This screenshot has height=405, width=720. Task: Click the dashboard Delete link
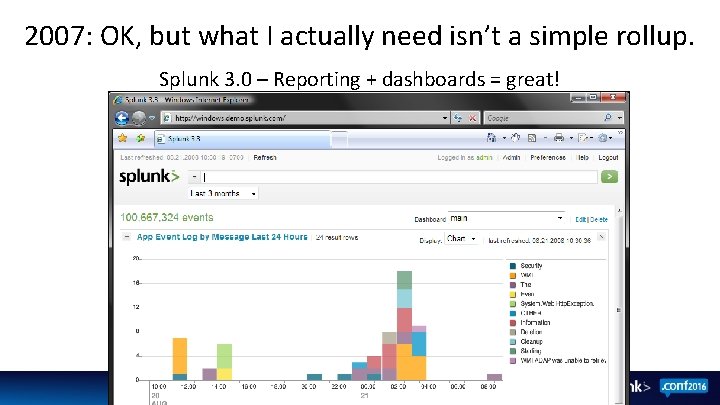pos(599,219)
